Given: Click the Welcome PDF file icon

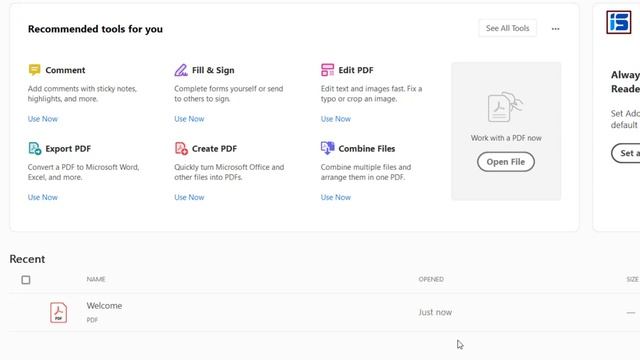Looking at the screenshot, I should [58, 313].
